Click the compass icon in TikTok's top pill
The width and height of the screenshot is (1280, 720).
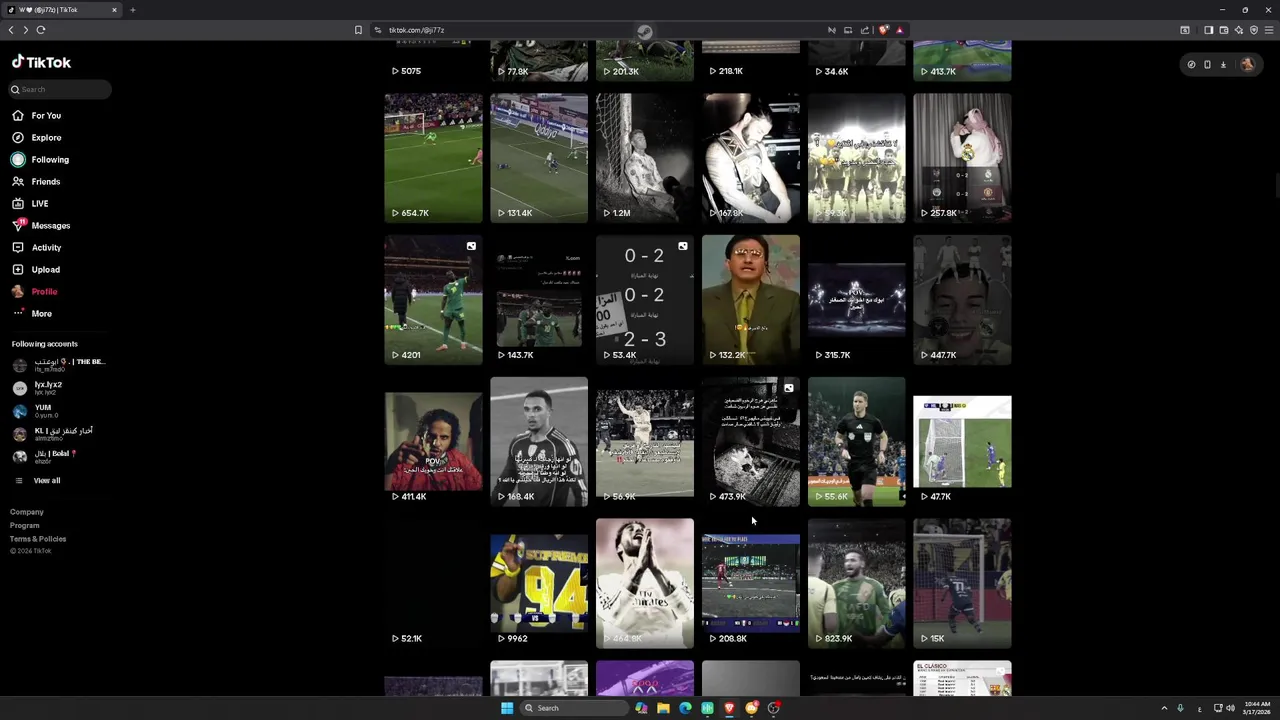1191,64
